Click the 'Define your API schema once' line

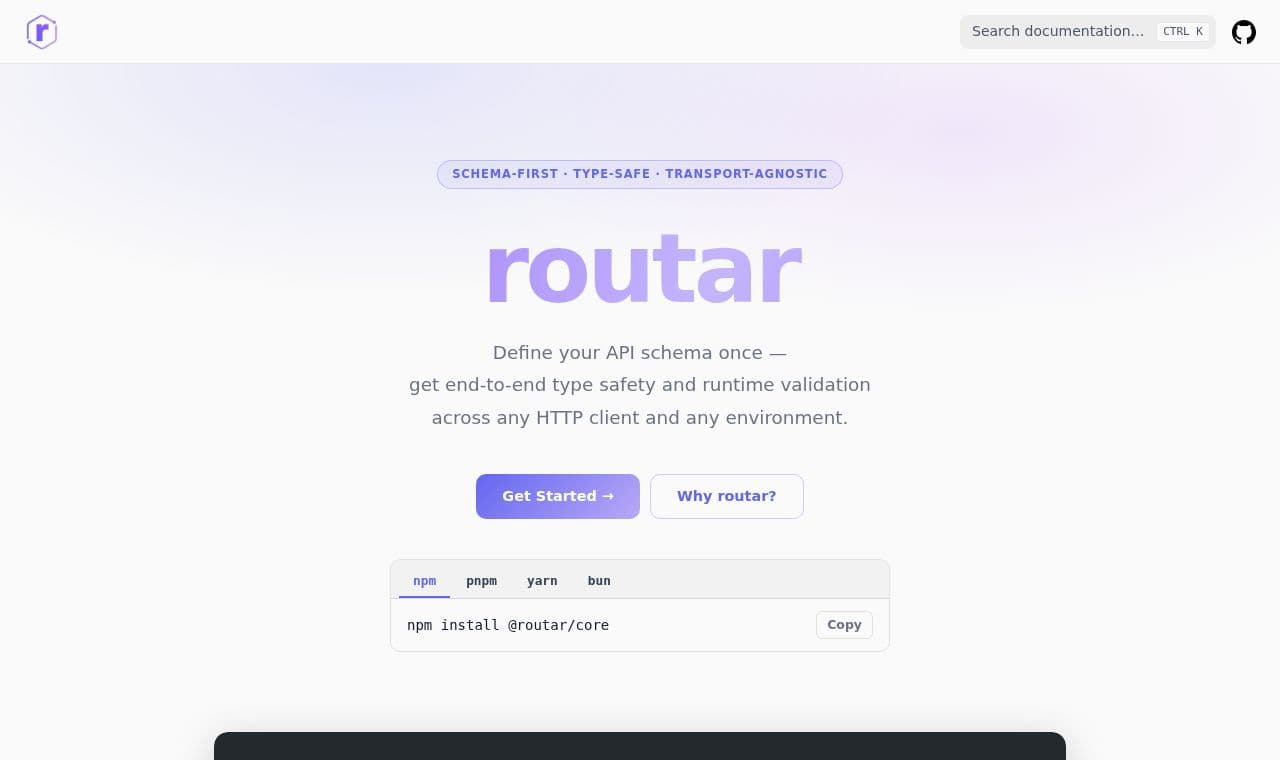point(640,353)
